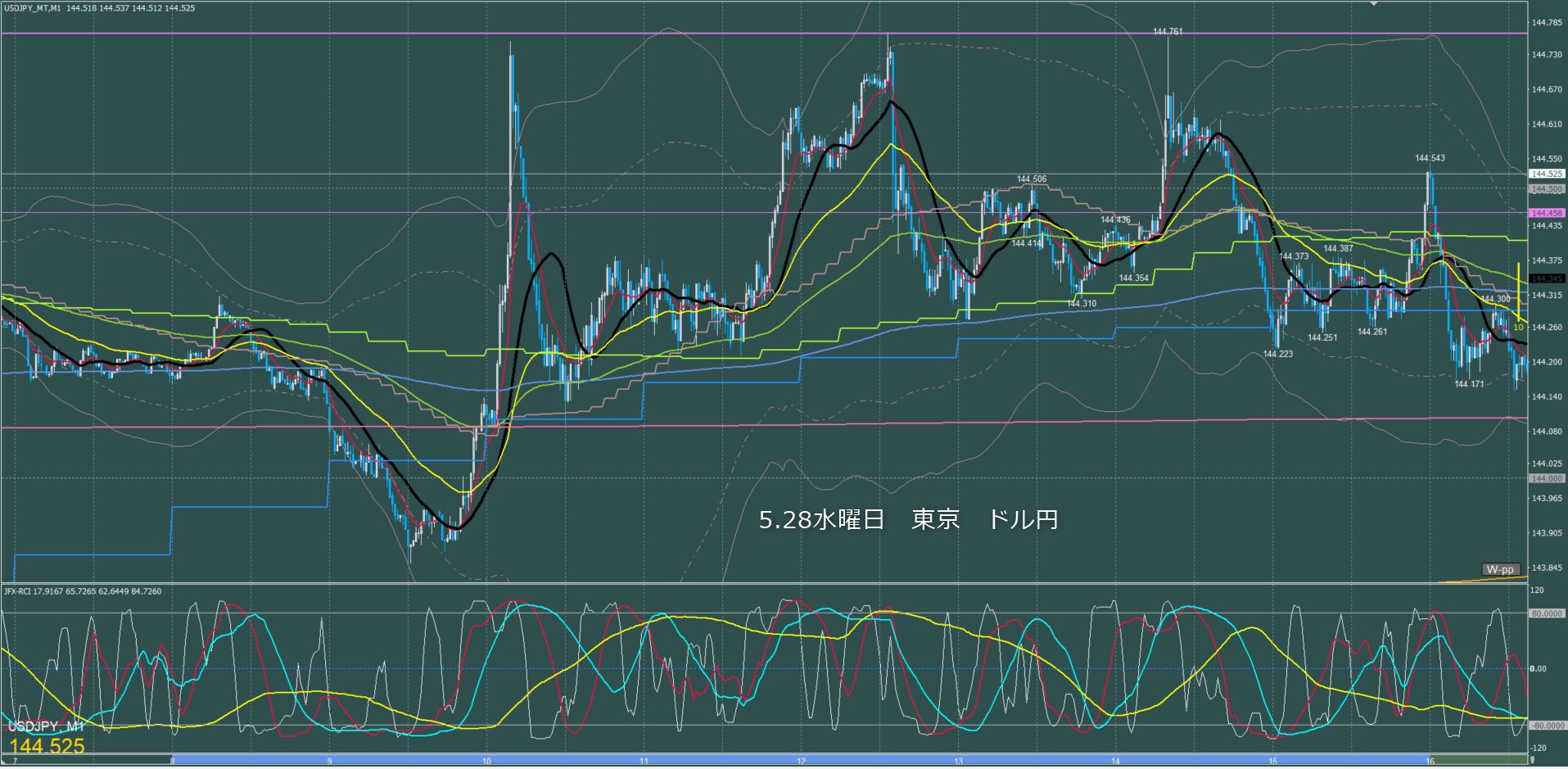
Task: Click the chart shift triangle marker at top
Action: (1374, 3)
